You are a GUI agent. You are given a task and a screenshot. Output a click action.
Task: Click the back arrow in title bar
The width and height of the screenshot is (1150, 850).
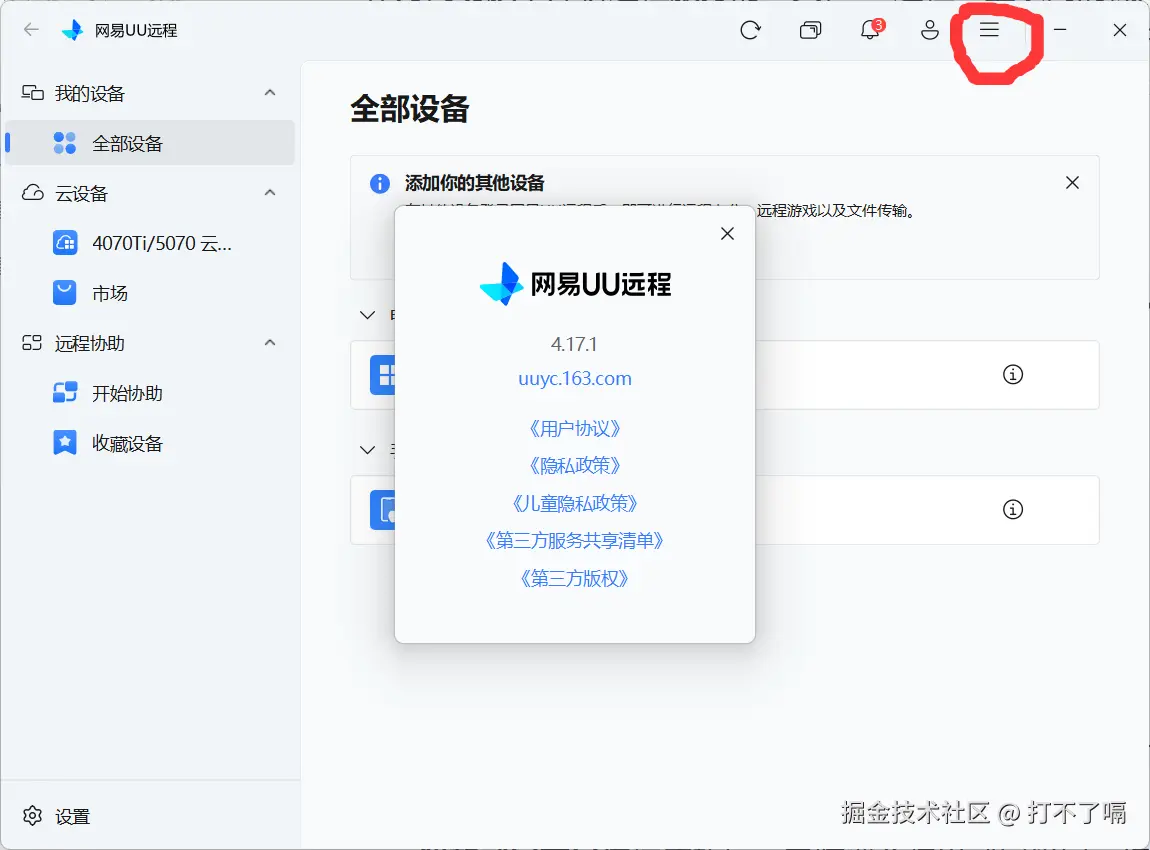[31, 29]
